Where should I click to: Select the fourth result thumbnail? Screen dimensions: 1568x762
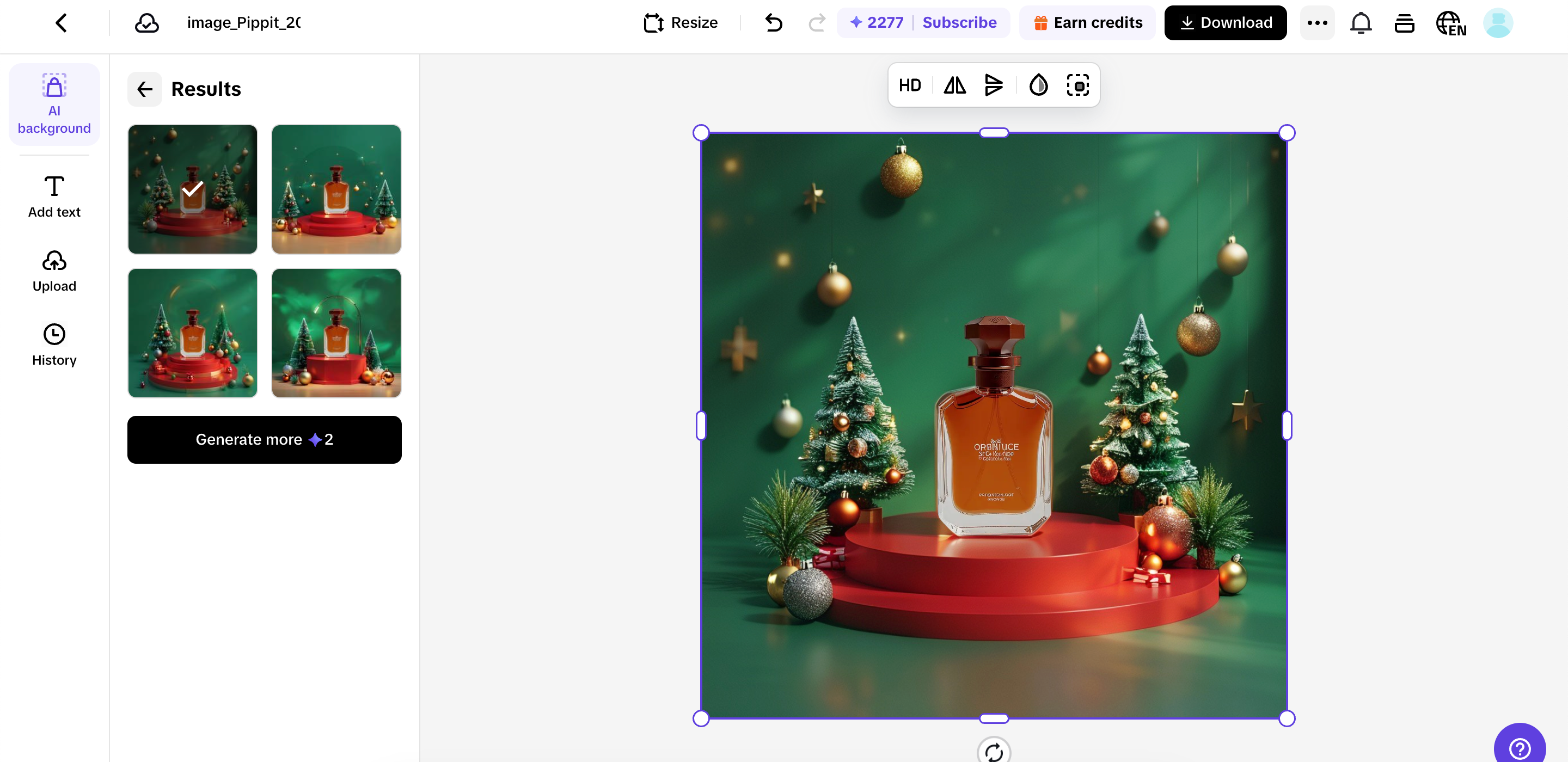point(336,333)
